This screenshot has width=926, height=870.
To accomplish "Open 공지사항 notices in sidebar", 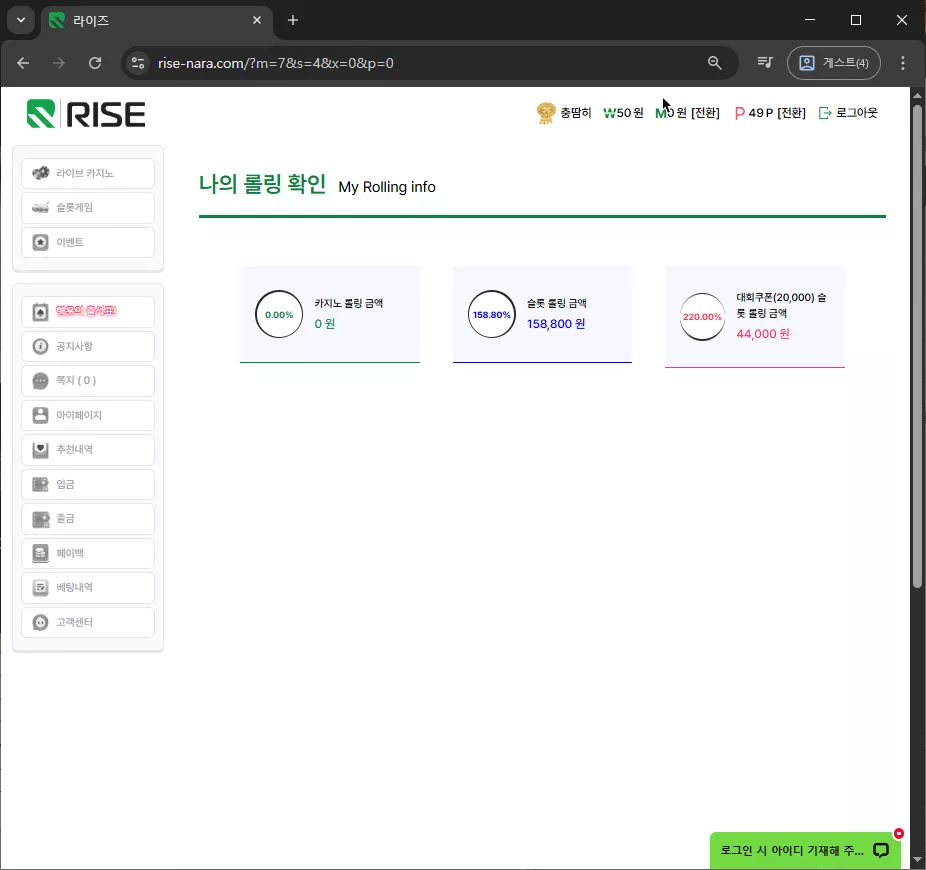I will pos(88,346).
